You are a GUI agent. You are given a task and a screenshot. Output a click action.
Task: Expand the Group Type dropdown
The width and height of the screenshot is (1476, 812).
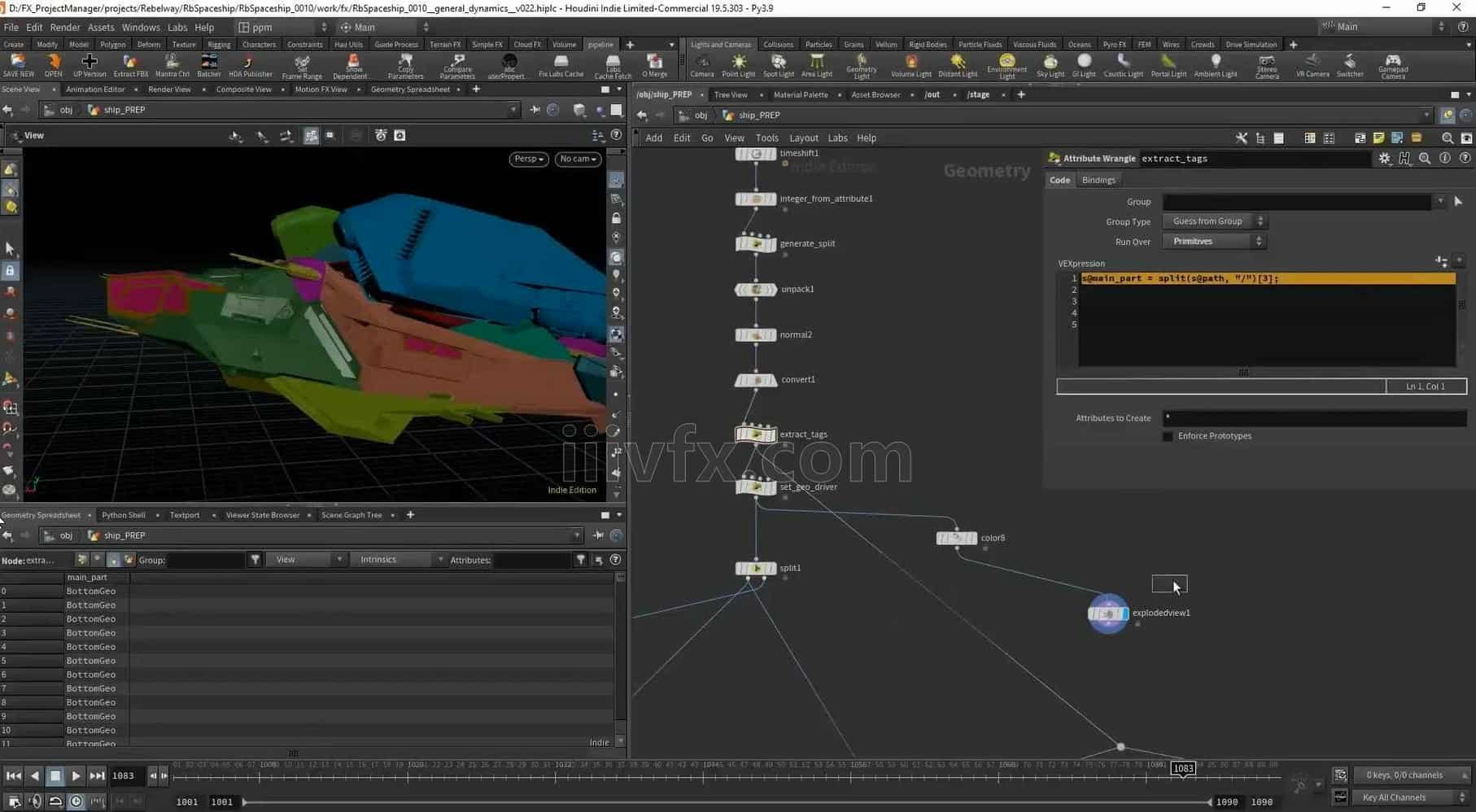click(1215, 221)
